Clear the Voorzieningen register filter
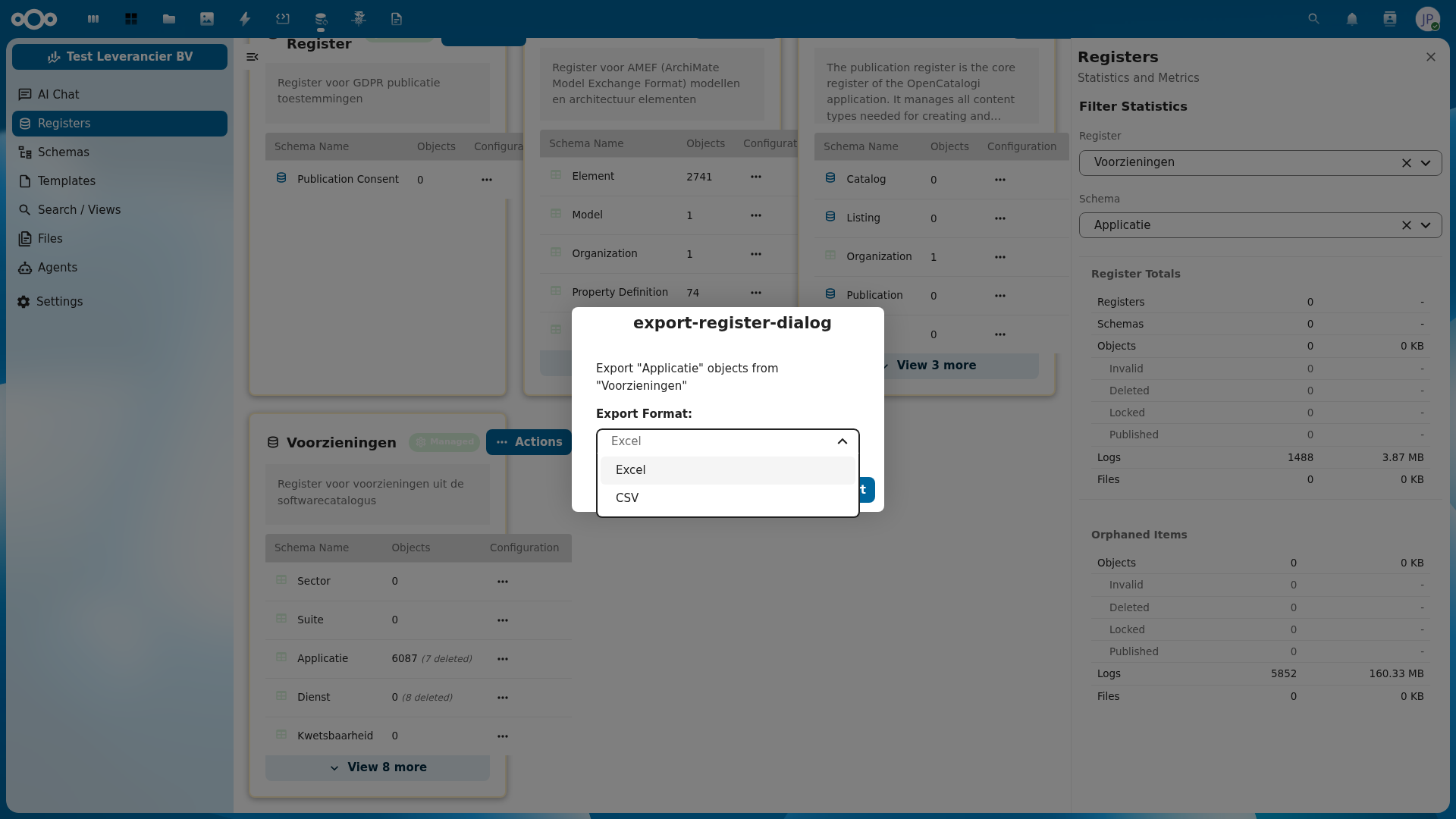 coord(1407,162)
